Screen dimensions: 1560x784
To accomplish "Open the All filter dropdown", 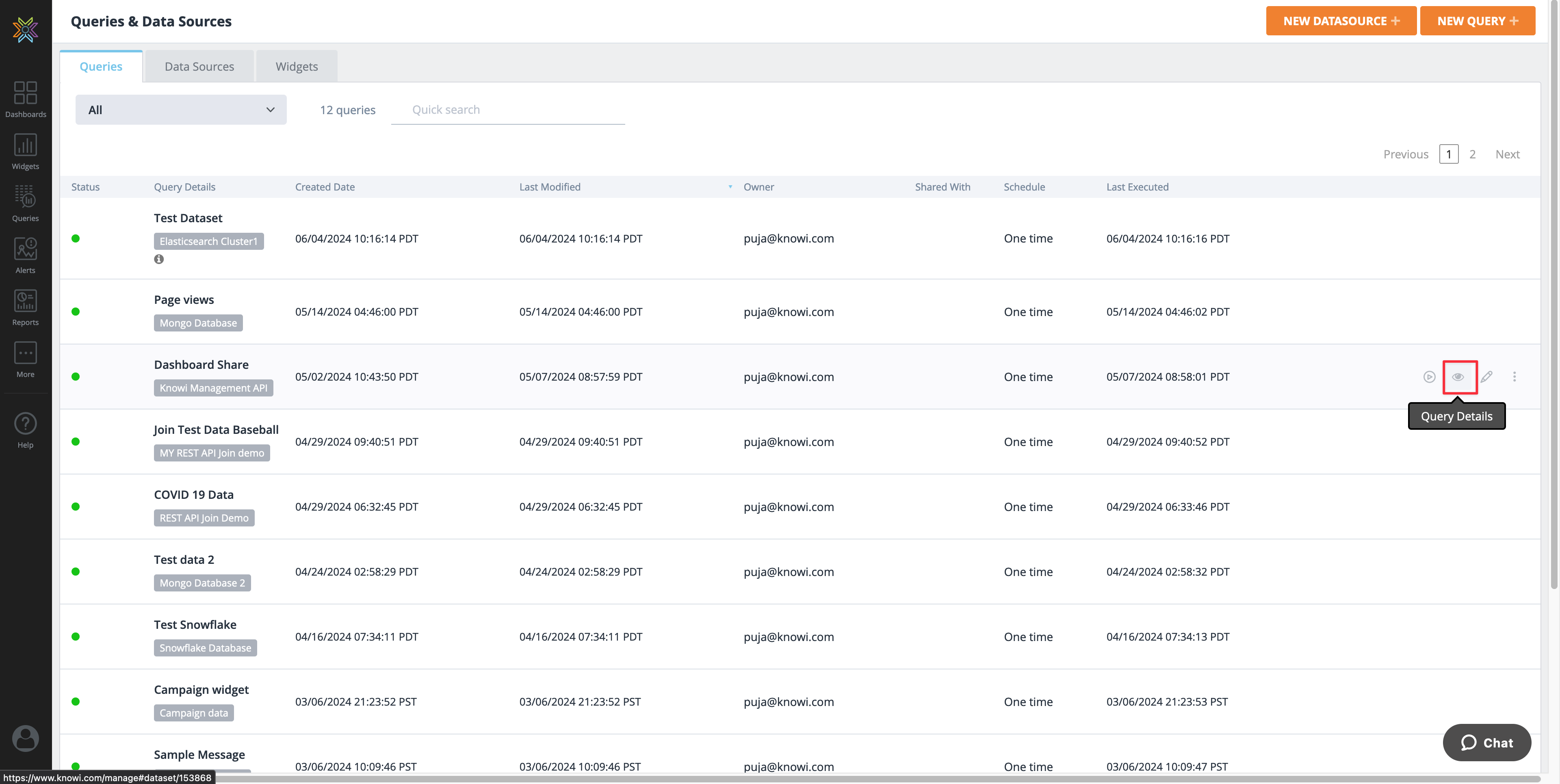I will click(180, 110).
